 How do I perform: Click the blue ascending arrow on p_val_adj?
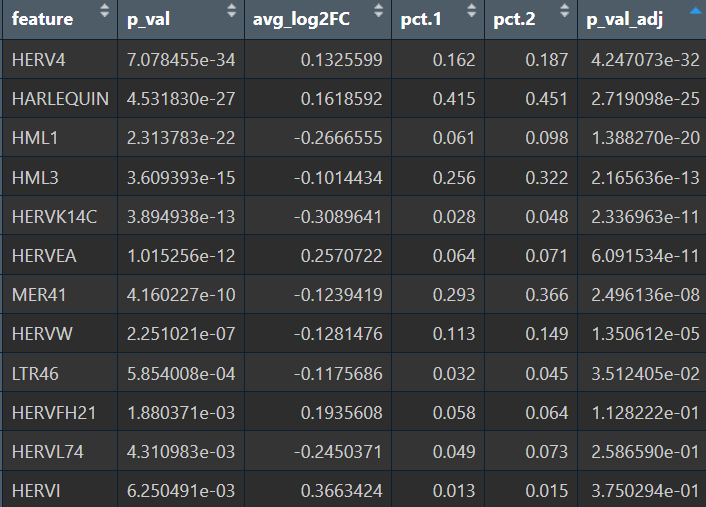(694, 10)
